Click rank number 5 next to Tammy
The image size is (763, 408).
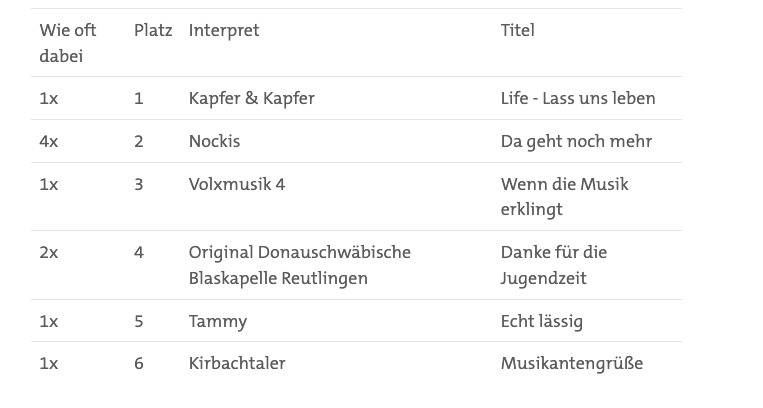[139, 321]
